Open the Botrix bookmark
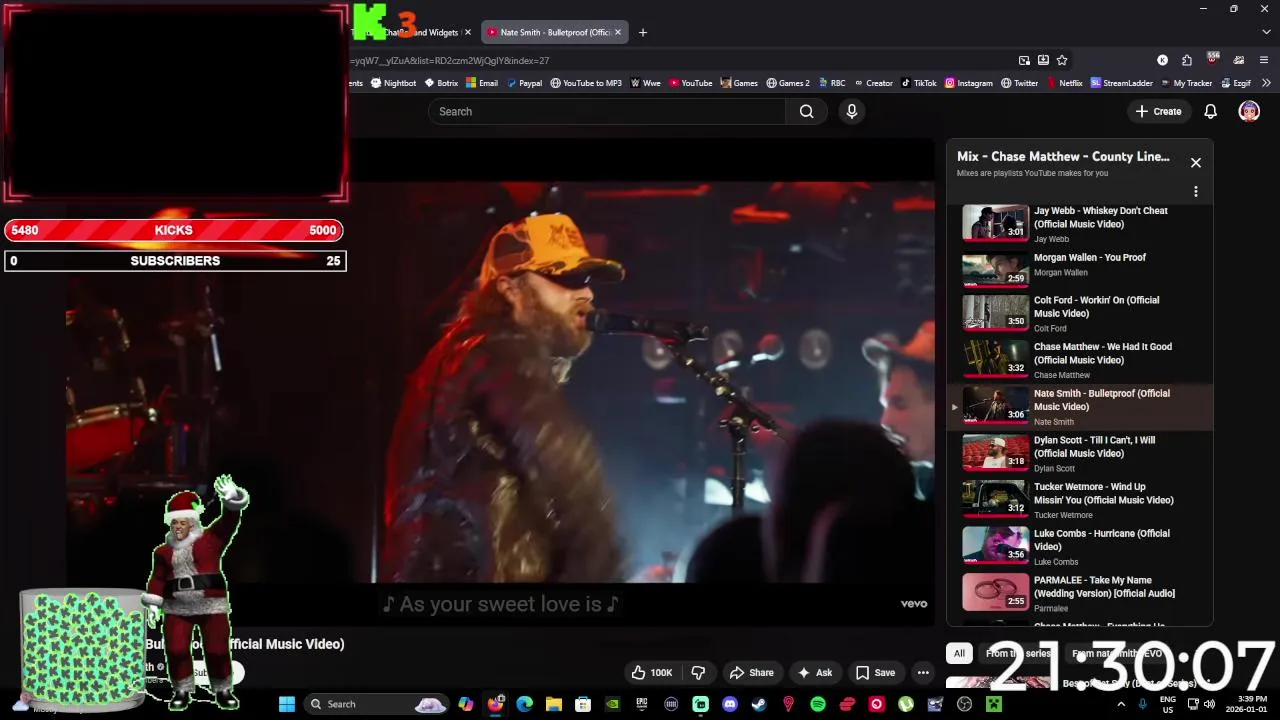The height and width of the screenshot is (720, 1280). pyautogui.click(x=441, y=83)
